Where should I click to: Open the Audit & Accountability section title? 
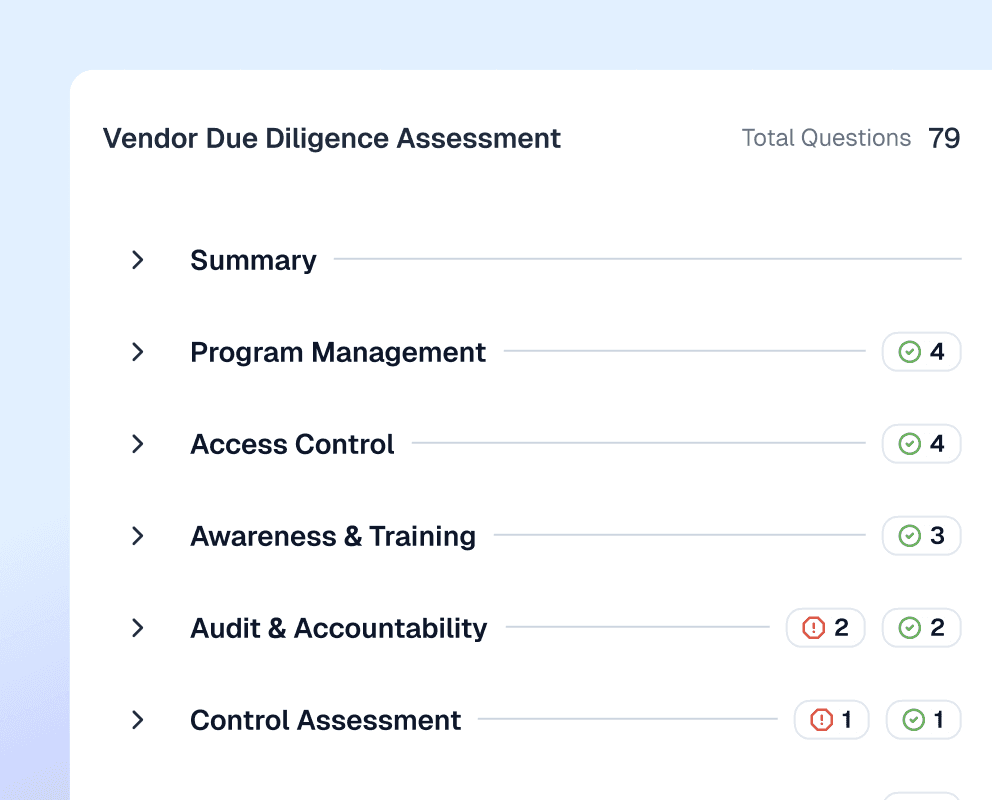click(x=338, y=628)
